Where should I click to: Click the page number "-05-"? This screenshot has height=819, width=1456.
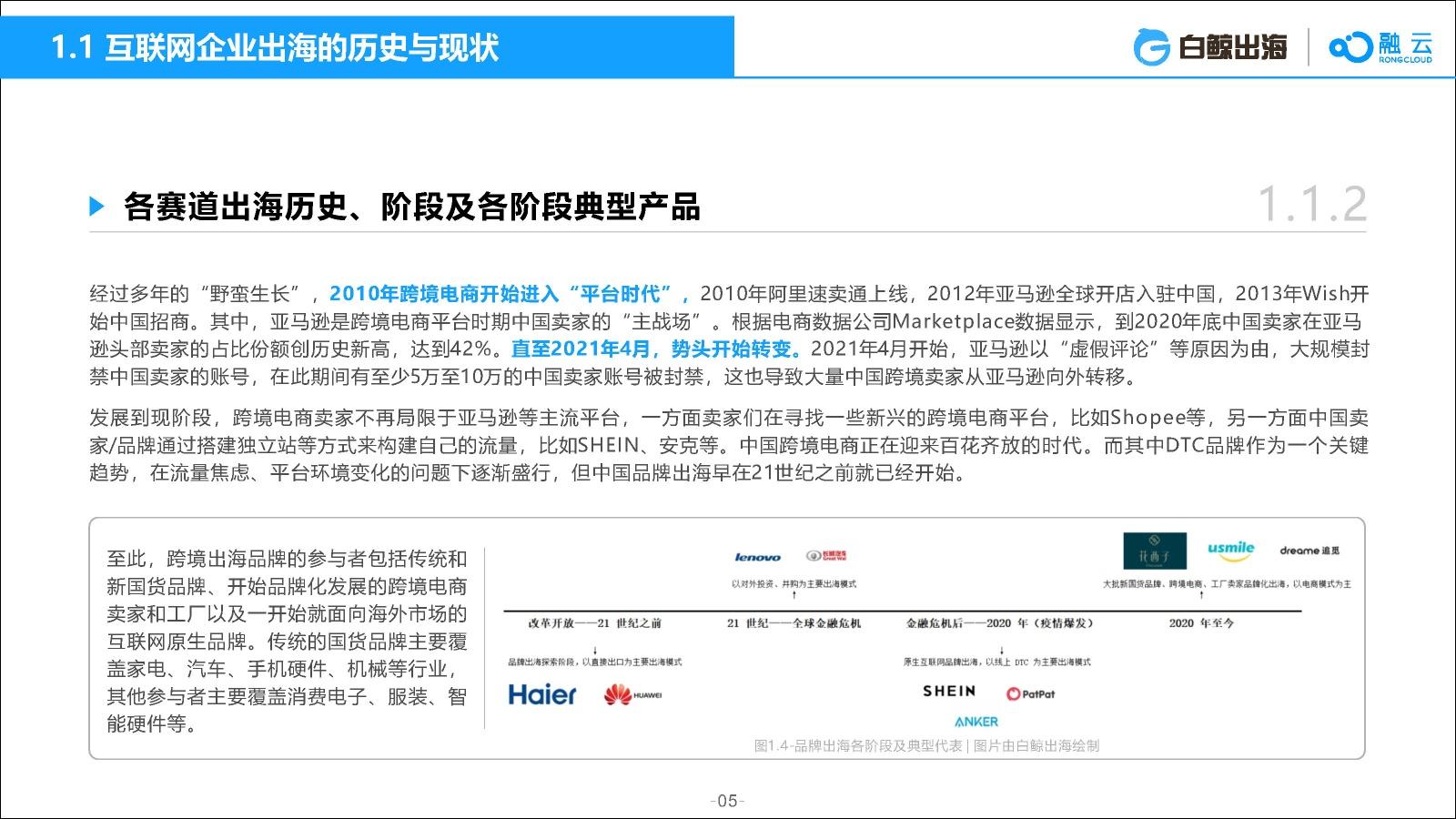point(727,801)
